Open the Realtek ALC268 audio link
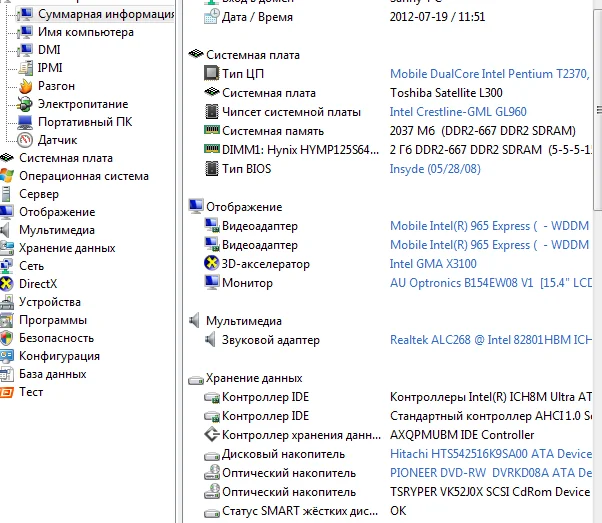Screen dimensions: 602x523 pos(491,340)
